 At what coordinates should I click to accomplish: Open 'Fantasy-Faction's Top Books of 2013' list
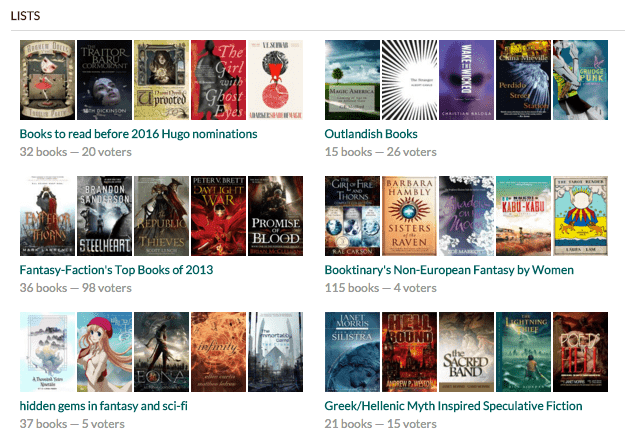click(116, 270)
